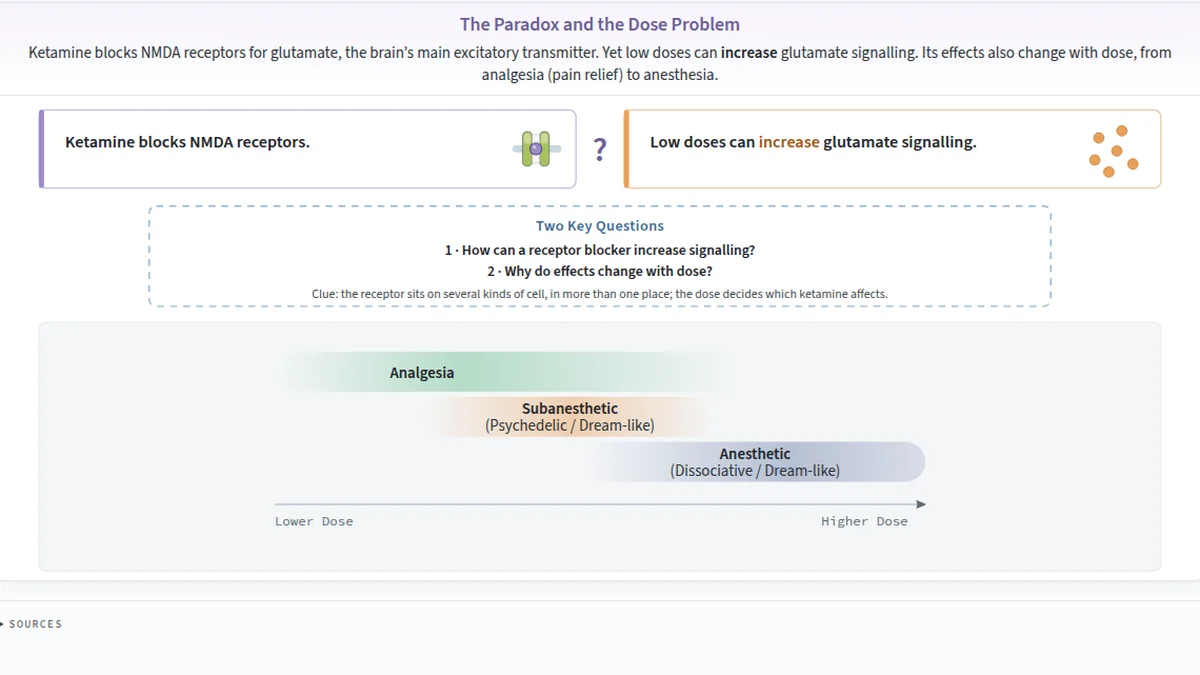Open the Ketamine blocks NMDA receptors card
The image size is (1200, 675).
(x=308, y=149)
